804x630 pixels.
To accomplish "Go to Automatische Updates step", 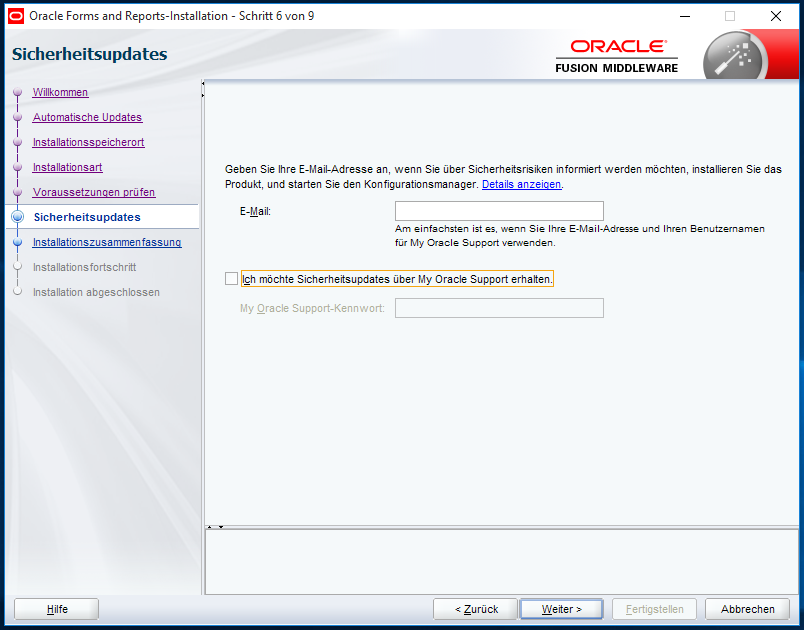I will (x=88, y=117).
